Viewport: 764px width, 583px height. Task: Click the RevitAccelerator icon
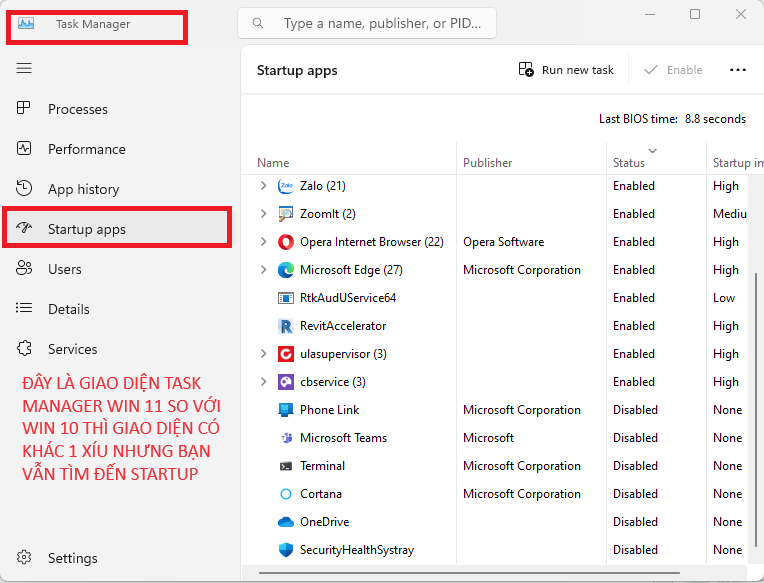(285, 326)
